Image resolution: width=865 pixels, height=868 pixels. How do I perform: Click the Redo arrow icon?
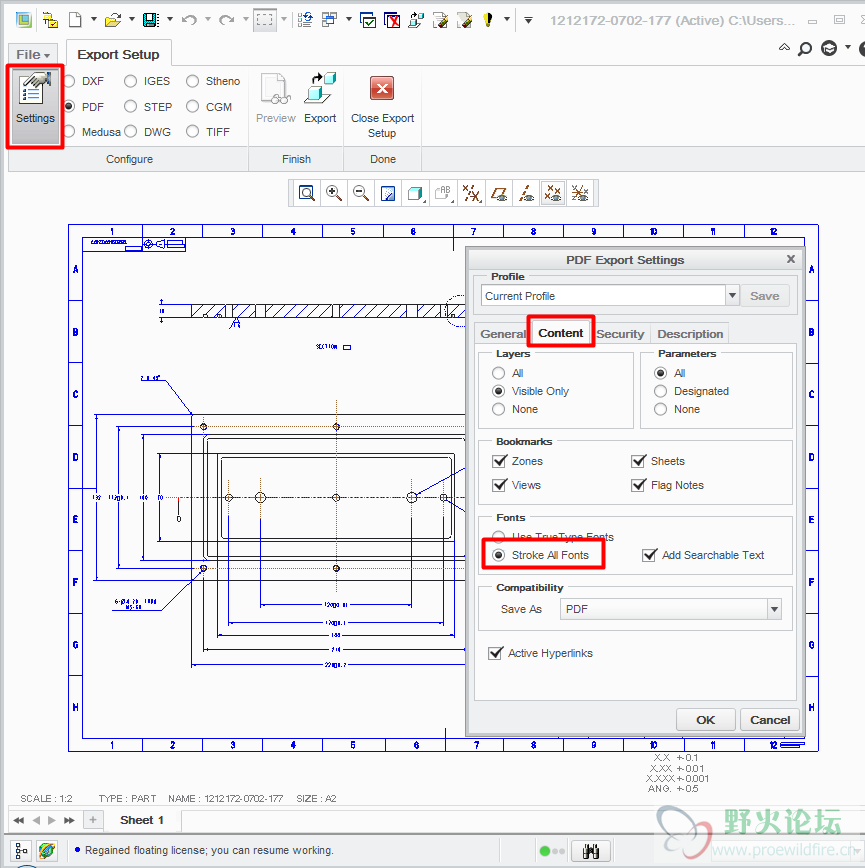point(226,20)
